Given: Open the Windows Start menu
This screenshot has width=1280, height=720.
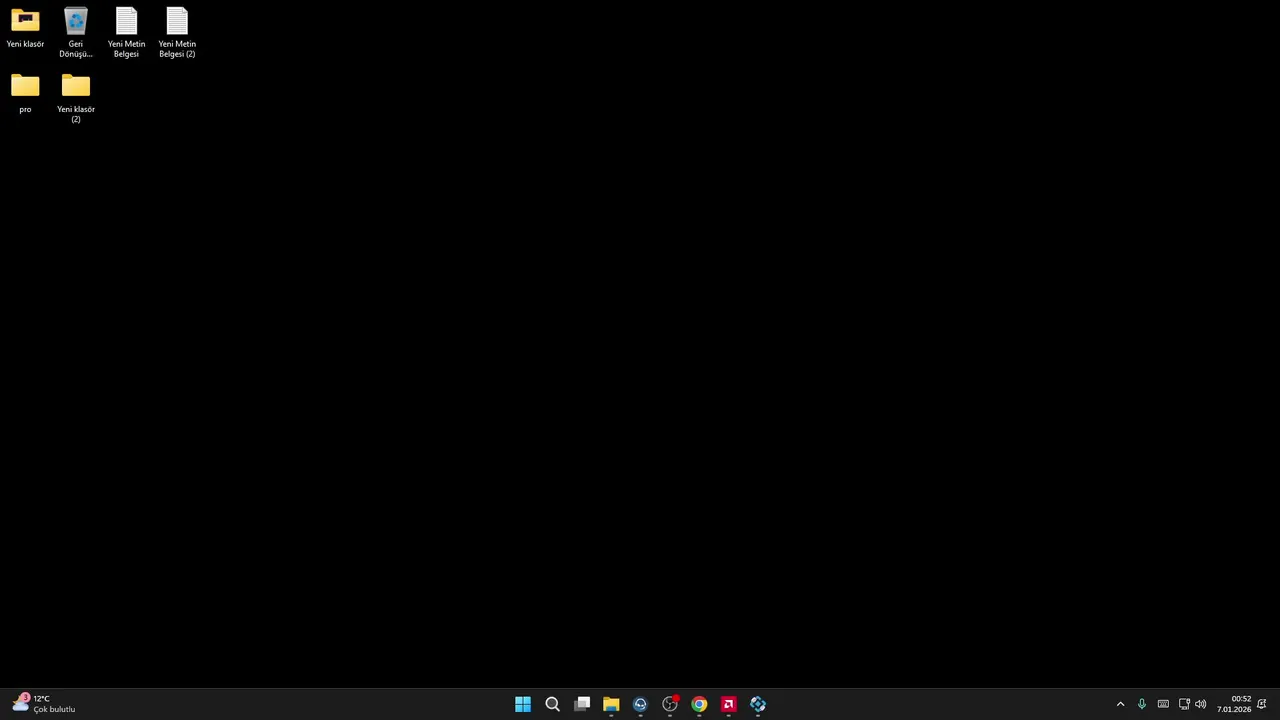Looking at the screenshot, I should tap(523, 704).
